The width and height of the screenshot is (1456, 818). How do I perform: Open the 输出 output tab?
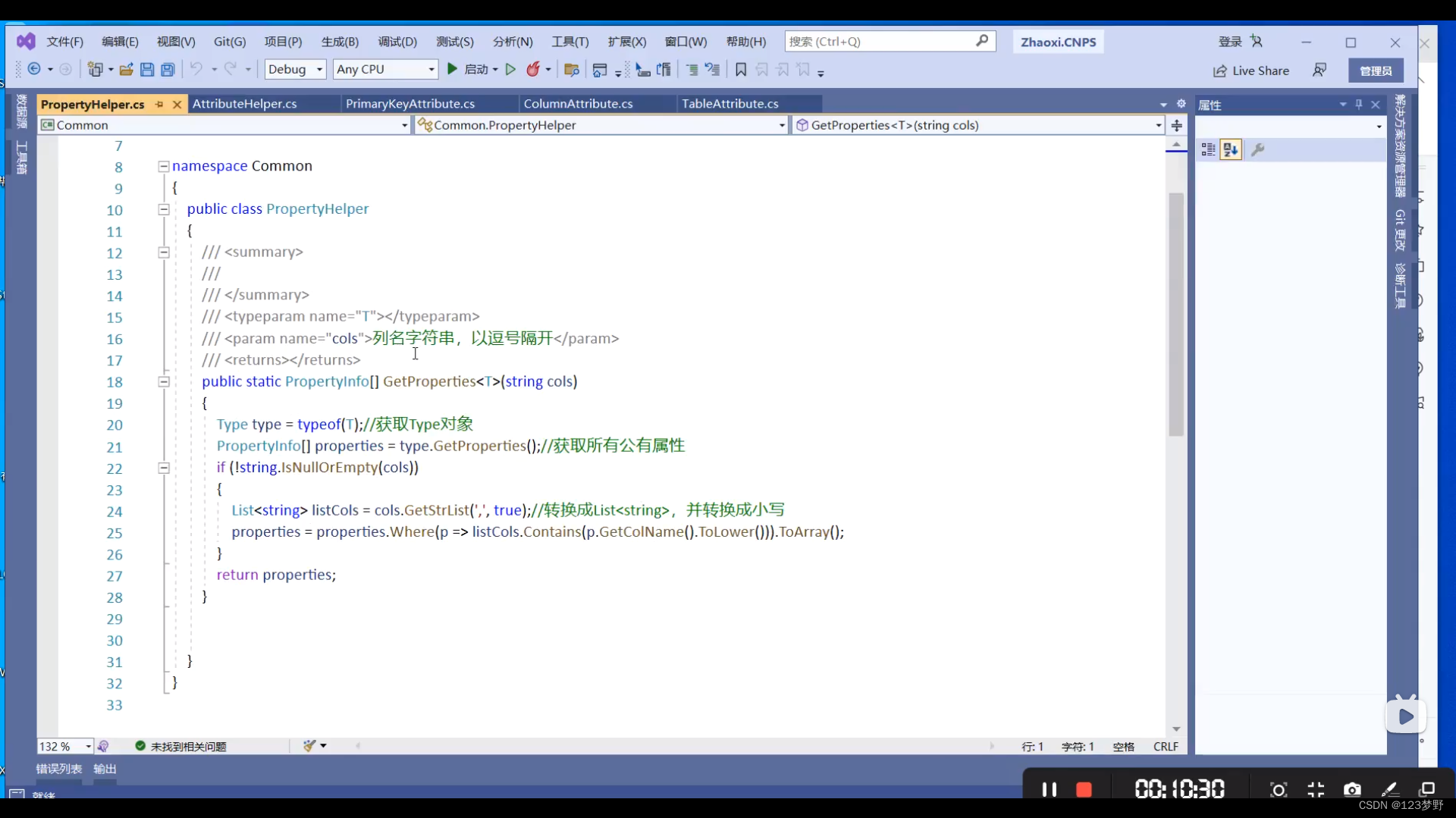[105, 769]
